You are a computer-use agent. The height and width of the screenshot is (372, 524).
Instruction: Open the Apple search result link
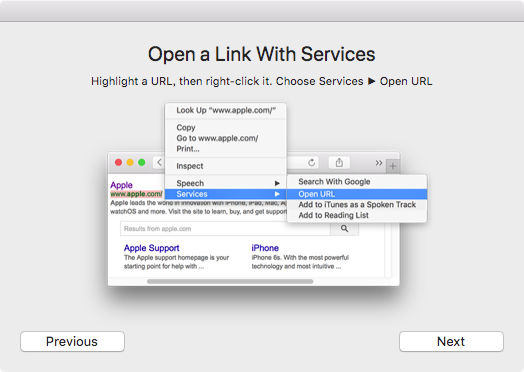click(x=121, y=185)
